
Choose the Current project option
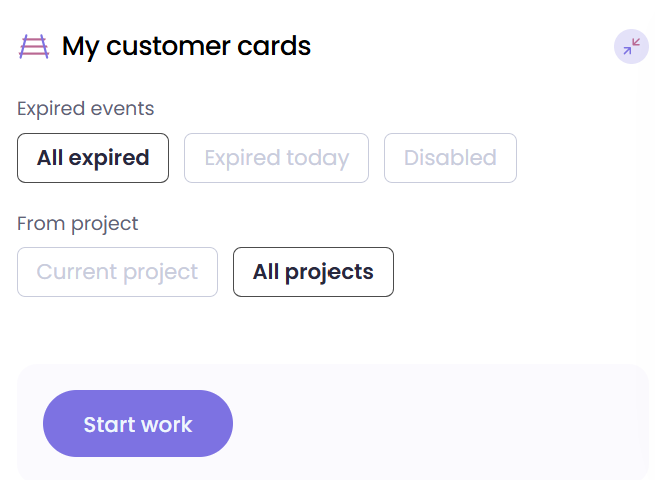117,272
